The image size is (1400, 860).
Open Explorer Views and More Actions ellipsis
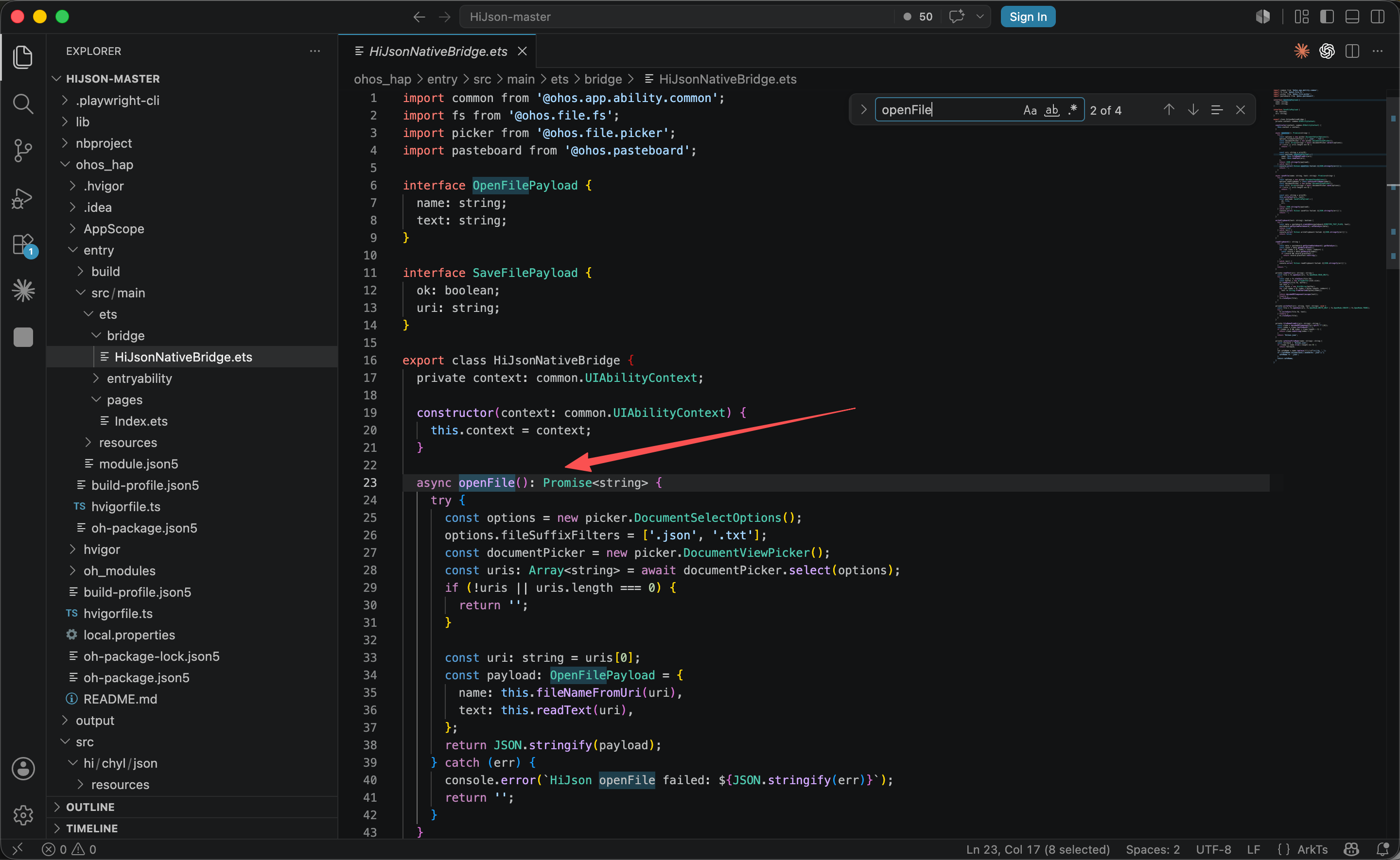click(315, 51)
